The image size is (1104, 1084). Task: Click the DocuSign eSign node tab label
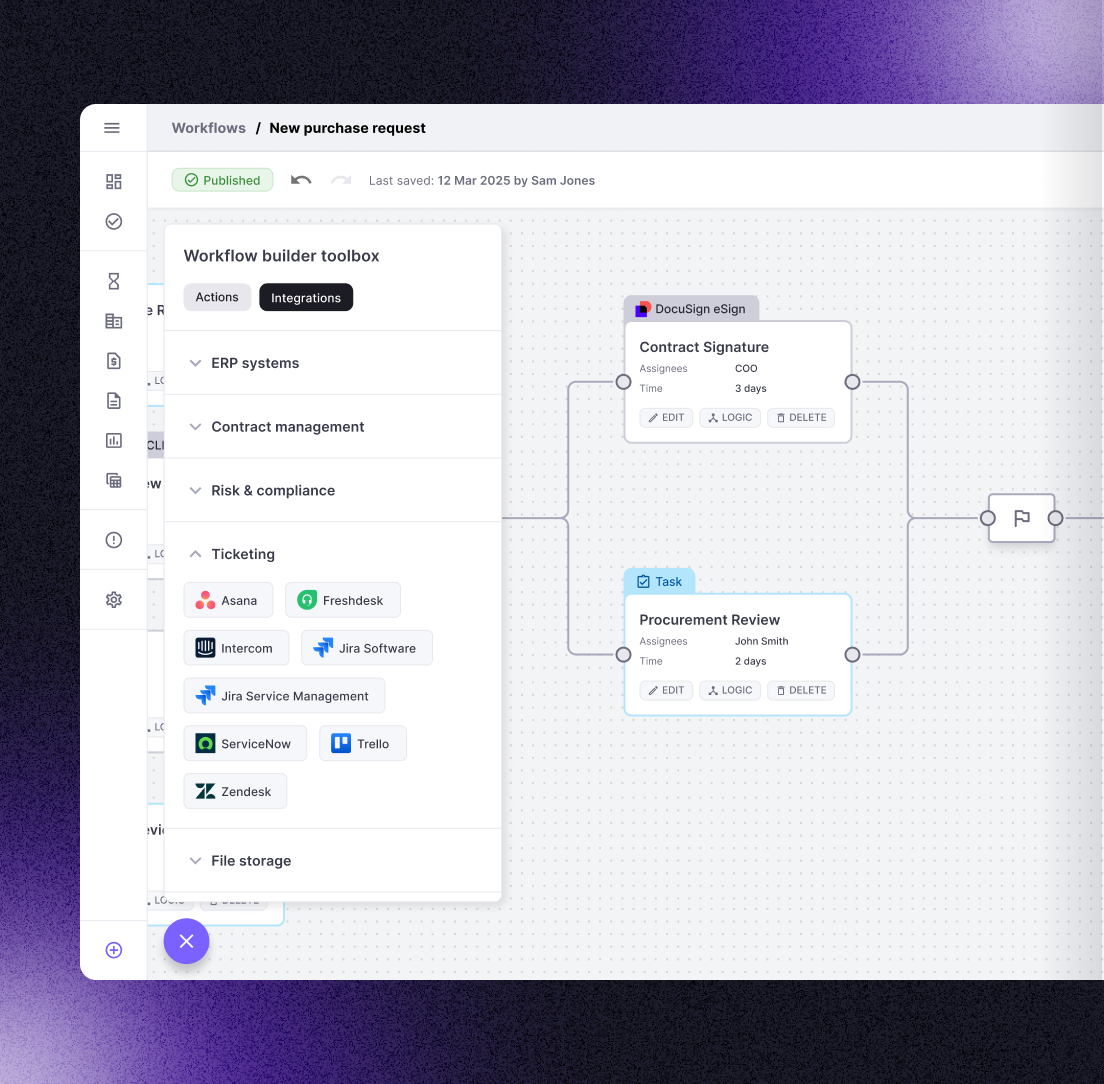(700, 309)
